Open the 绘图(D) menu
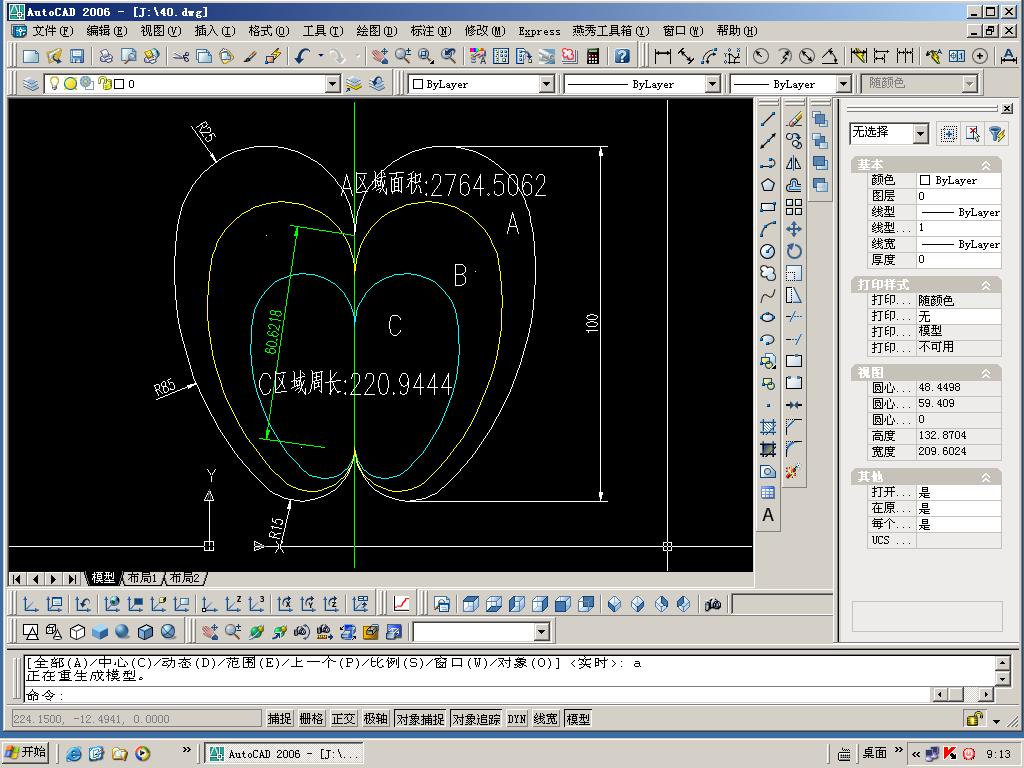1024x768 pixels. [x=377, y=31]
